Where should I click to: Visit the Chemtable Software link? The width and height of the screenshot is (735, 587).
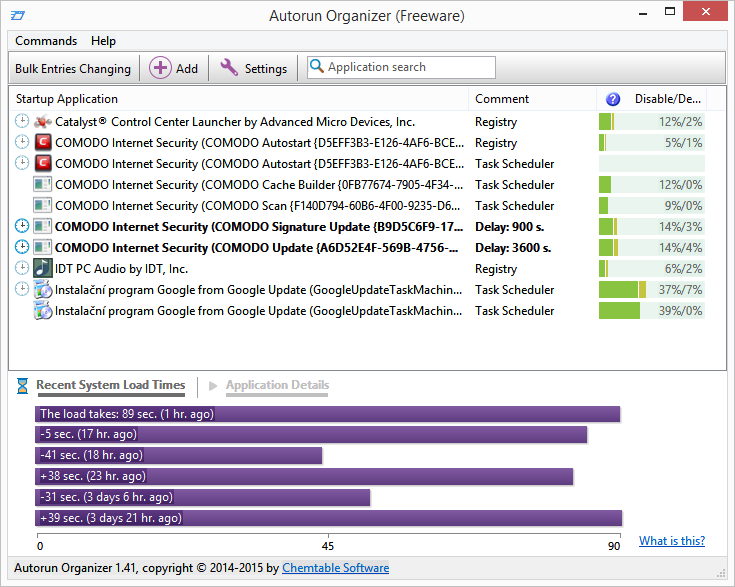[x=336, y=568]
